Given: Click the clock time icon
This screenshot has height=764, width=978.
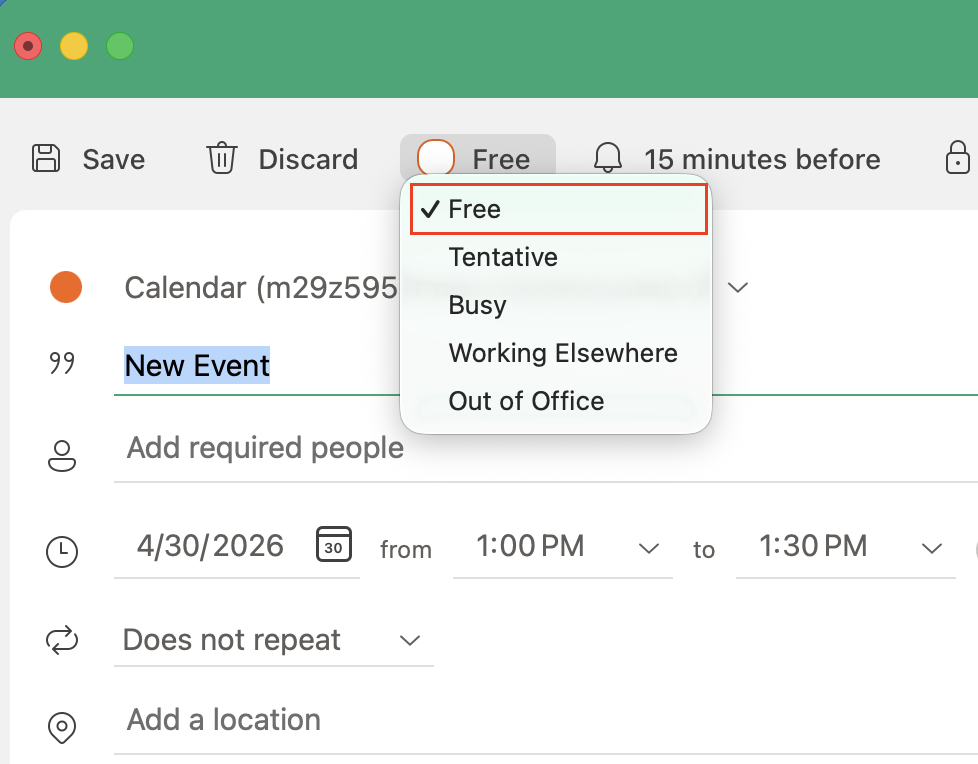Looking at the screenshot, I should (x=62, y=551).
